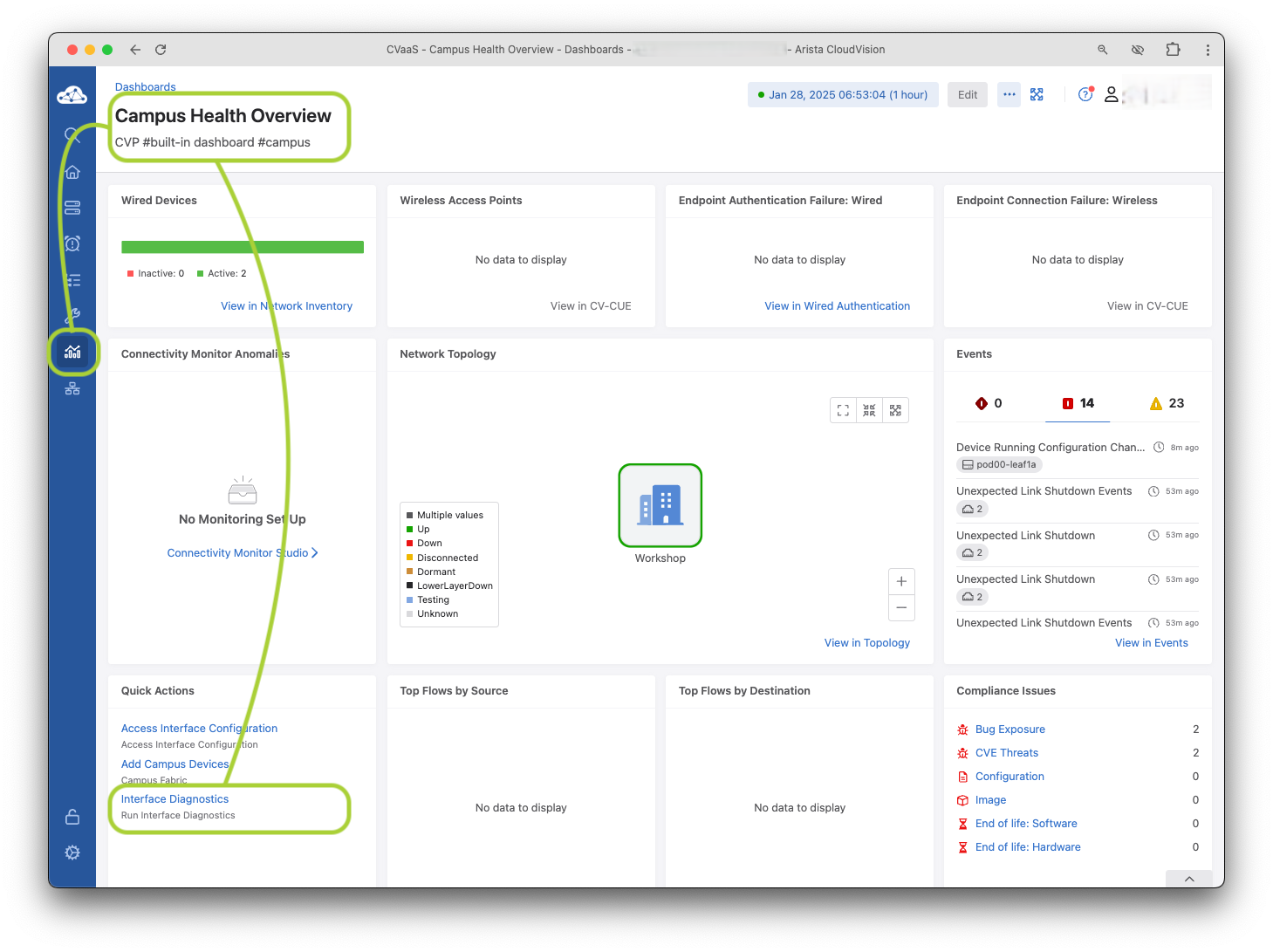This screenshot has height=952, width=1273.
Task: Click the help question mark icon
Action: pyautogui.click(x=1085, y=95)
